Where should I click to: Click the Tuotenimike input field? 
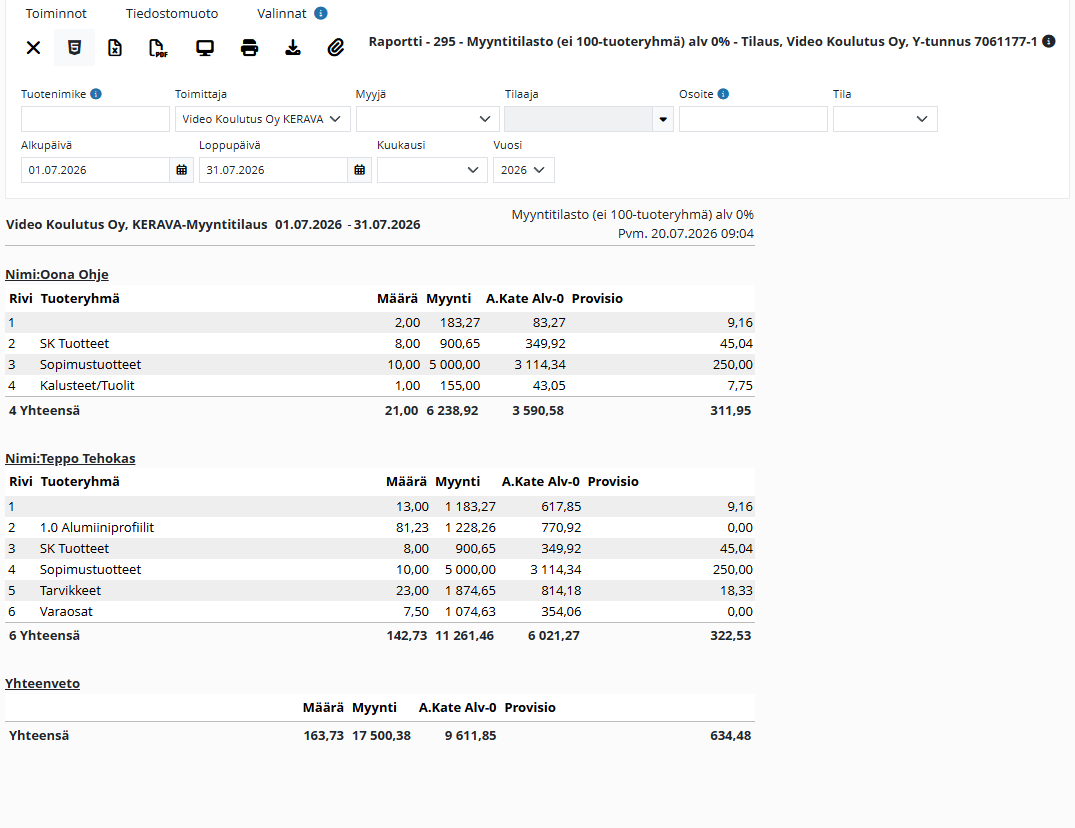click(95, 119)
